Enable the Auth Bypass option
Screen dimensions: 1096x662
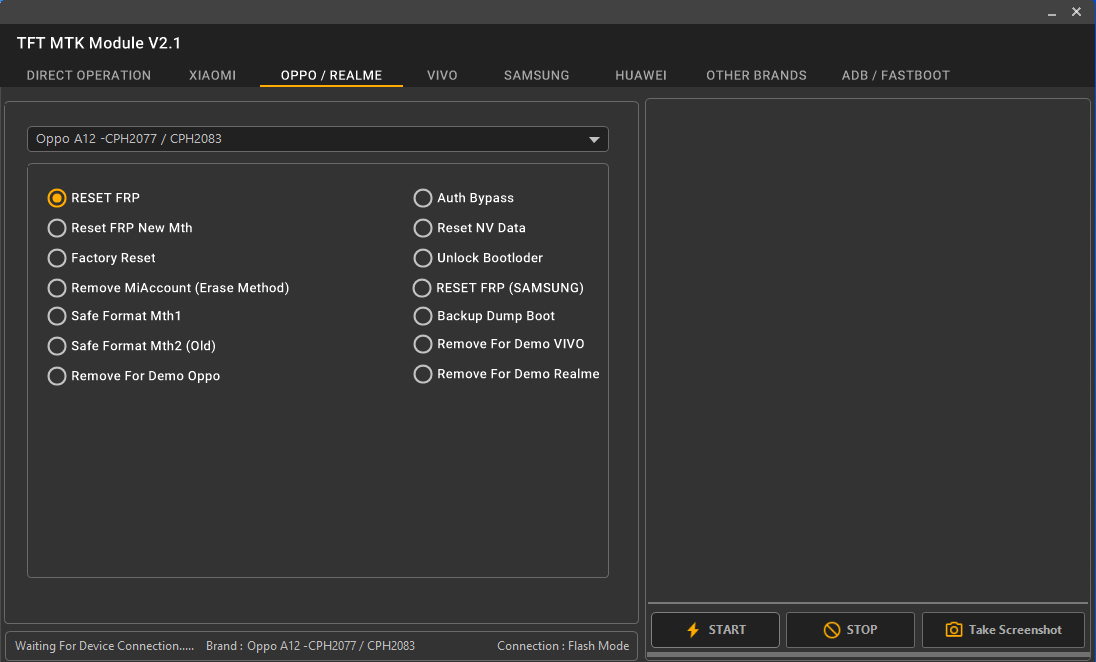click(x=422, y=198)
